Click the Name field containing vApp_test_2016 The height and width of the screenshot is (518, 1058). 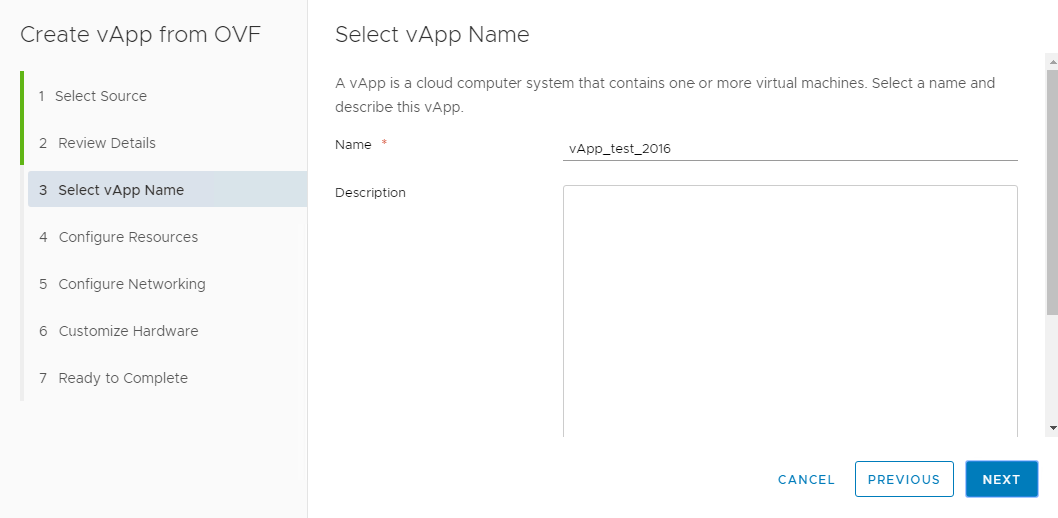(x=790, y=149)
